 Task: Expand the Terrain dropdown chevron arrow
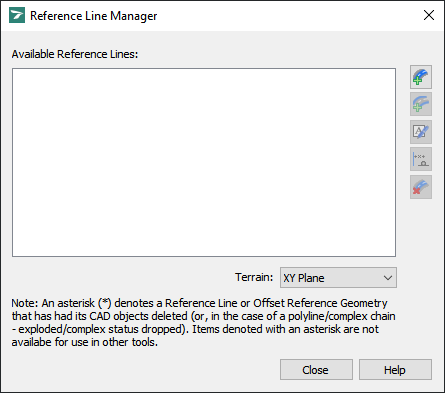[x=387, y=278]
